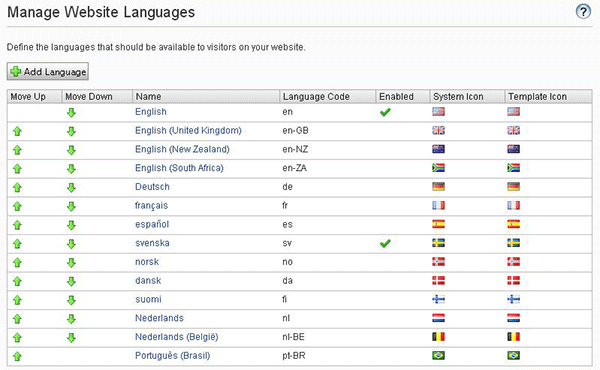The height and width of the screenshot is (370, 600).
Task: Move français down
Action: (71, 206)
